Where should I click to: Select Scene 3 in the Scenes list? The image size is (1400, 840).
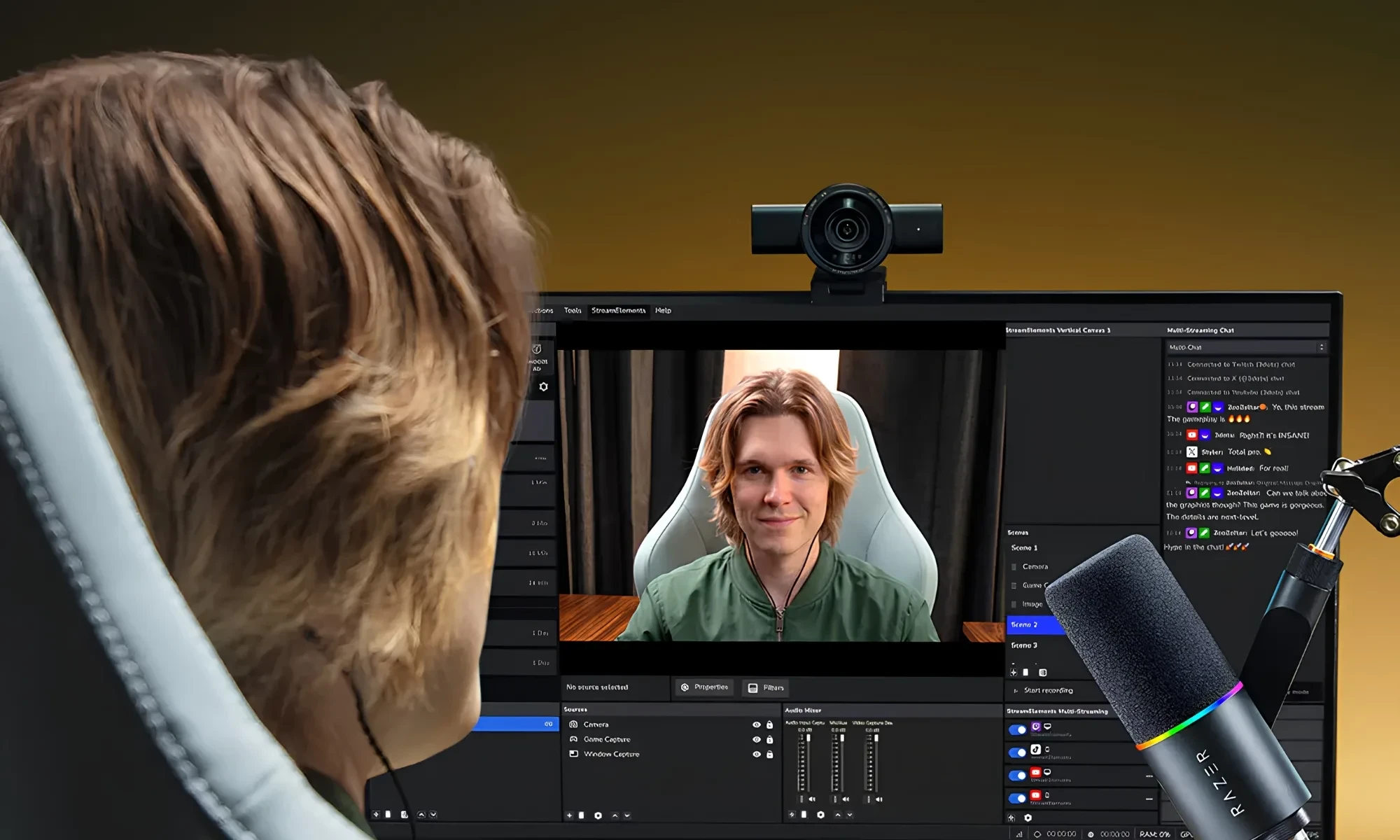tap(1024, 645)
